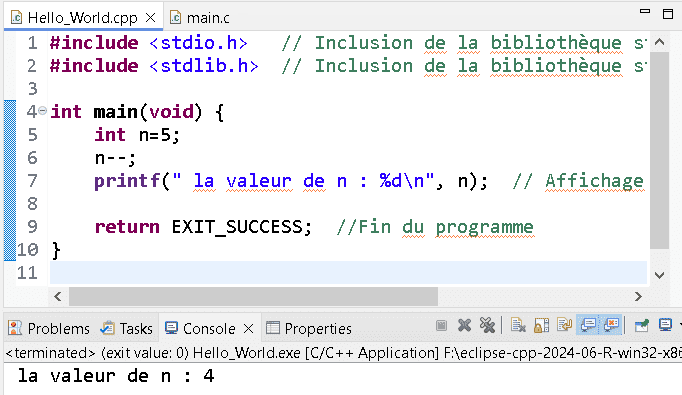
Task: Open the Problems view tab
Action: pos(49,328)
